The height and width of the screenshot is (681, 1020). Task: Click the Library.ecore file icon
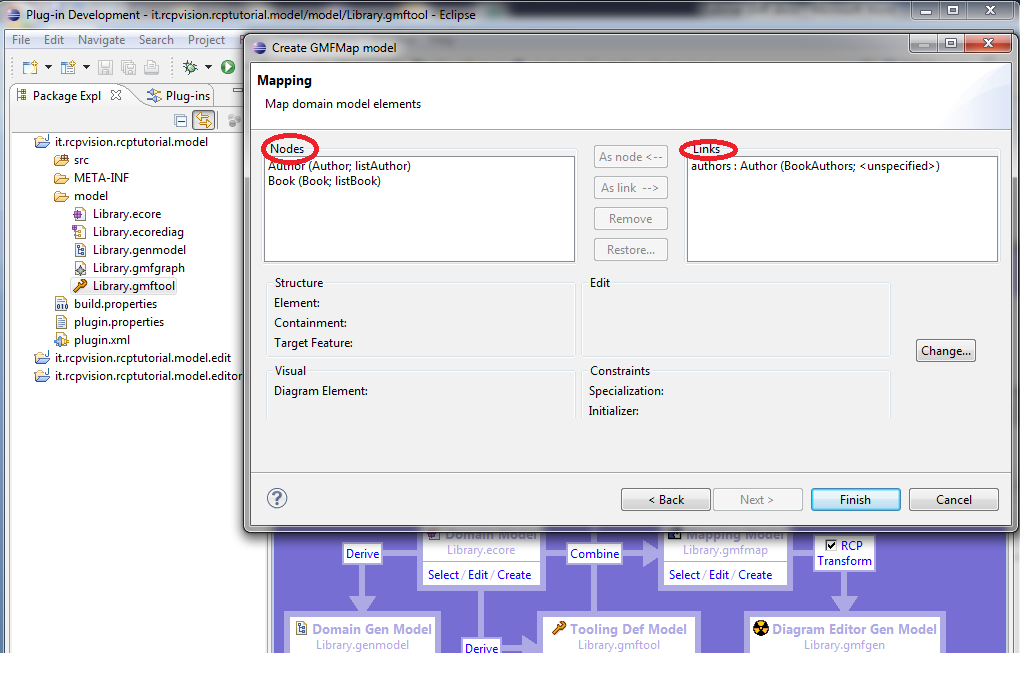79,214
